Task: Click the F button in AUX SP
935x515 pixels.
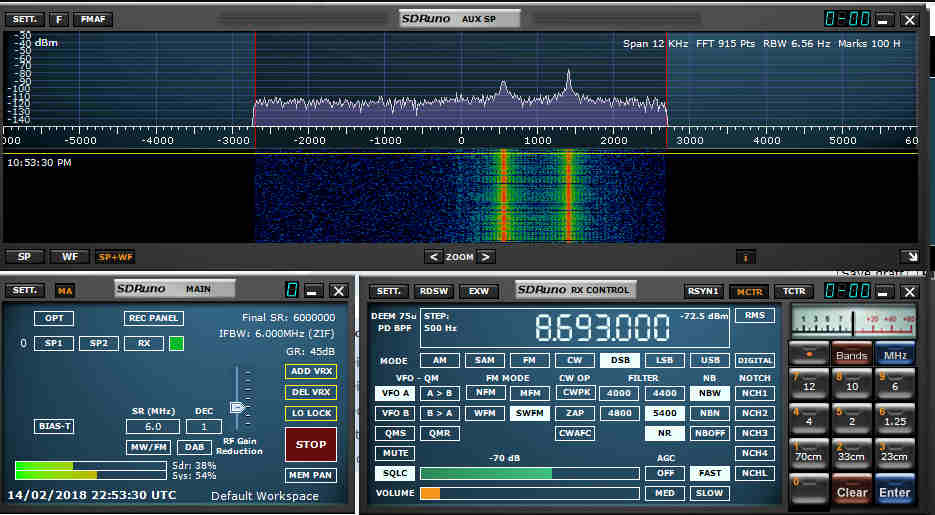Action: (x=58, y=19)
